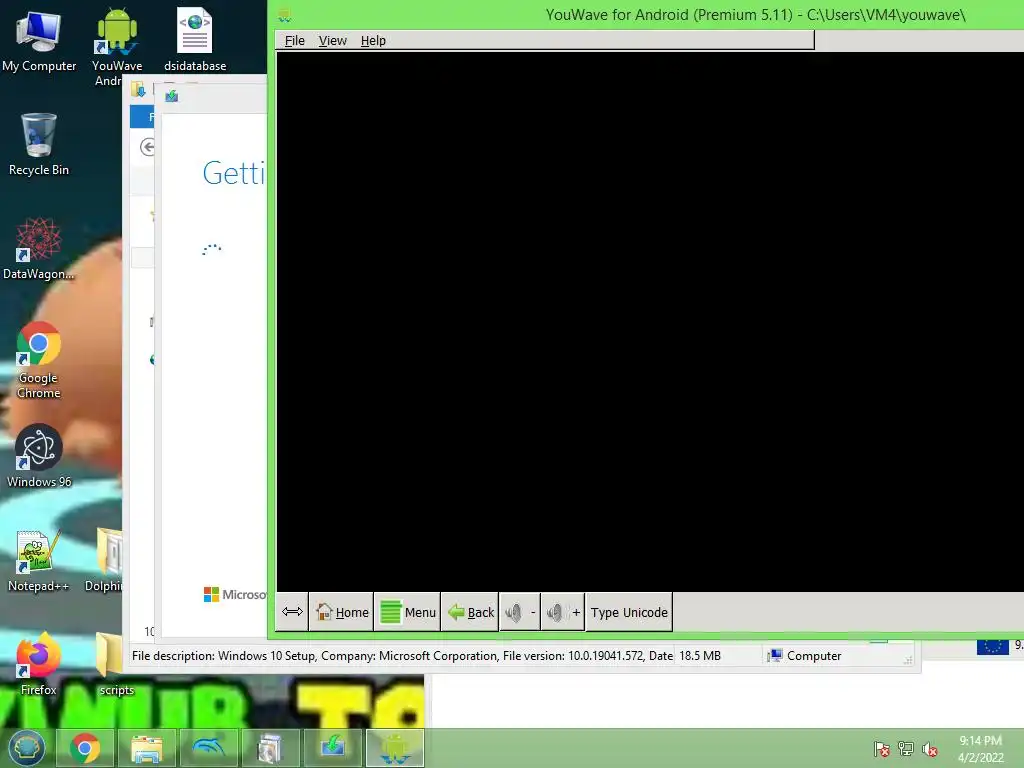Click the Dolphin emulator taskbar icon
The height and width of the screenshot is (768, 1024).
pyautogui.click(x=209, y=748)
